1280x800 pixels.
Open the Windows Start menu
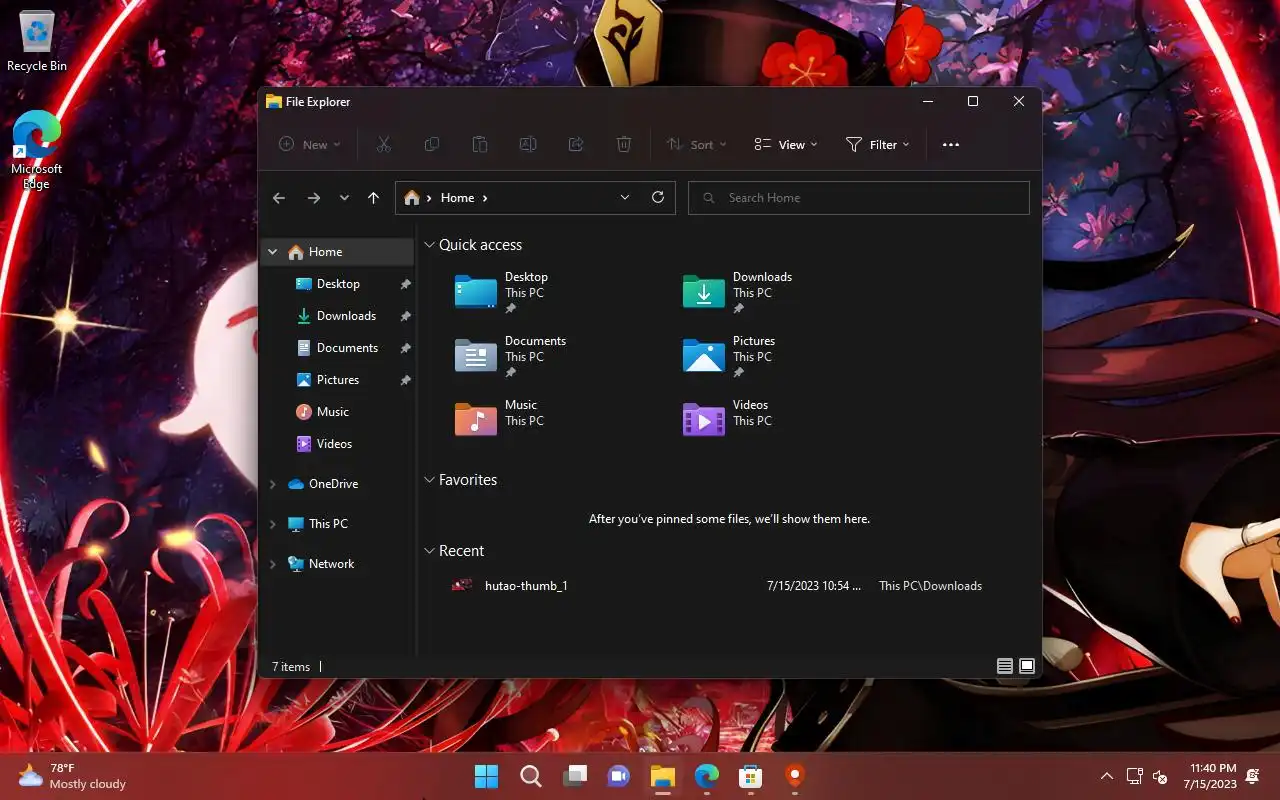point(486,776)
